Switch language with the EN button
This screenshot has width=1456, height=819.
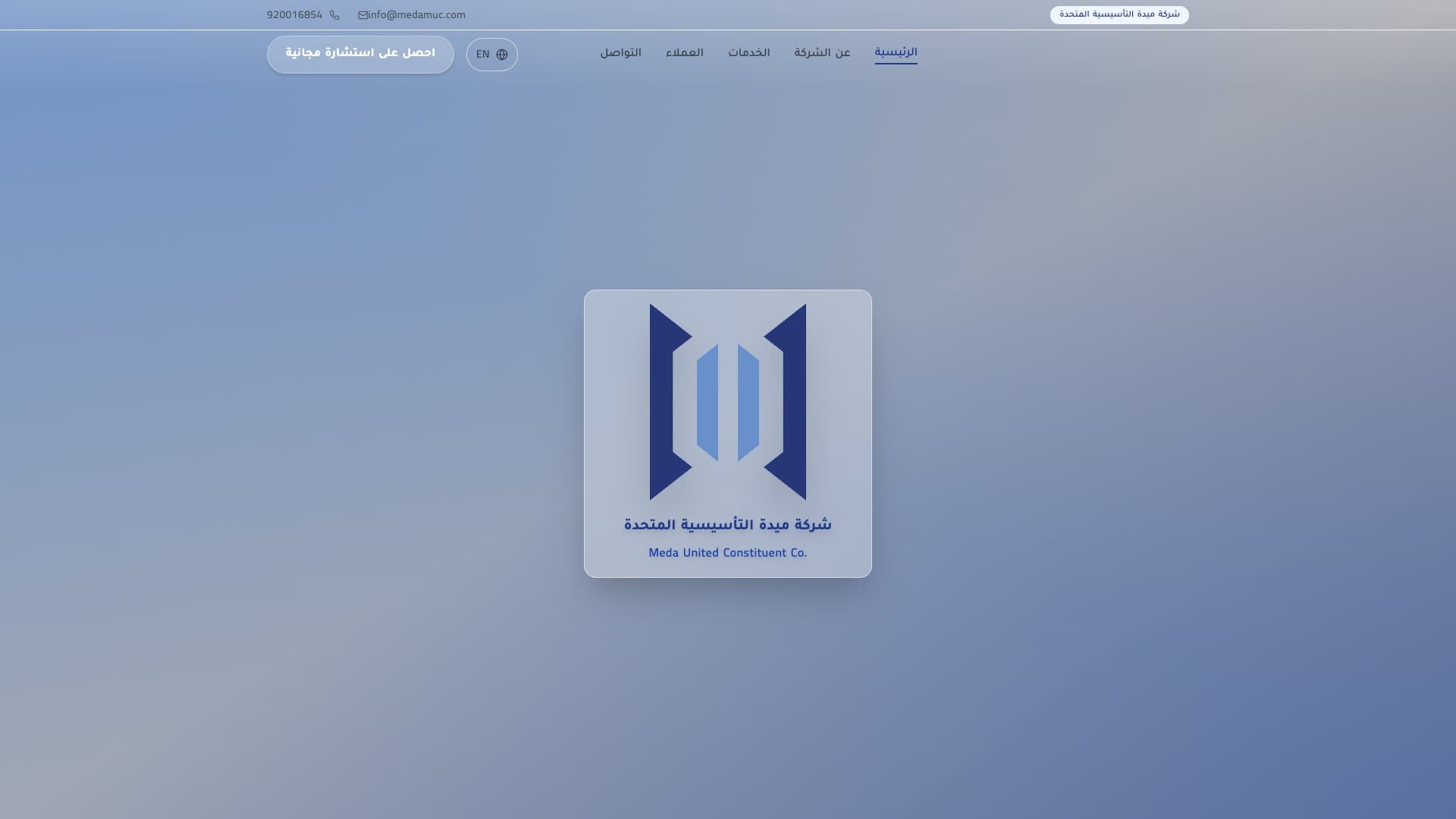tap(492, 55)
